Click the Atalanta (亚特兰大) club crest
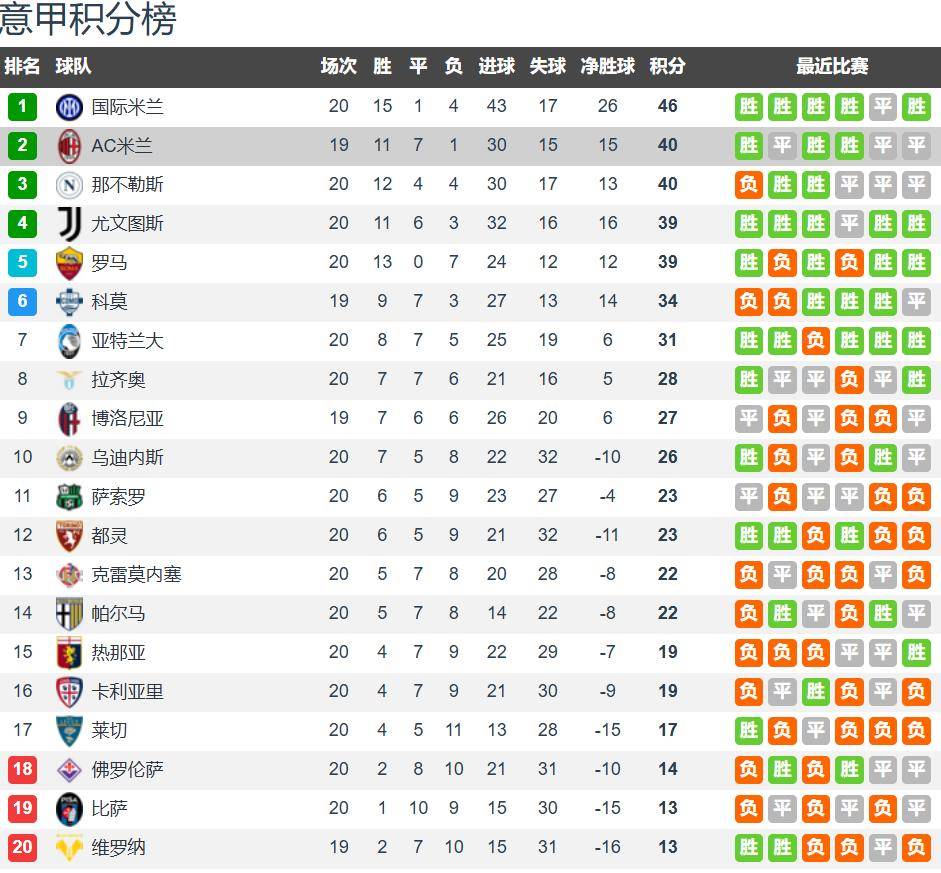This screenshot has height=873, width=941. click(x=69, y=341)
